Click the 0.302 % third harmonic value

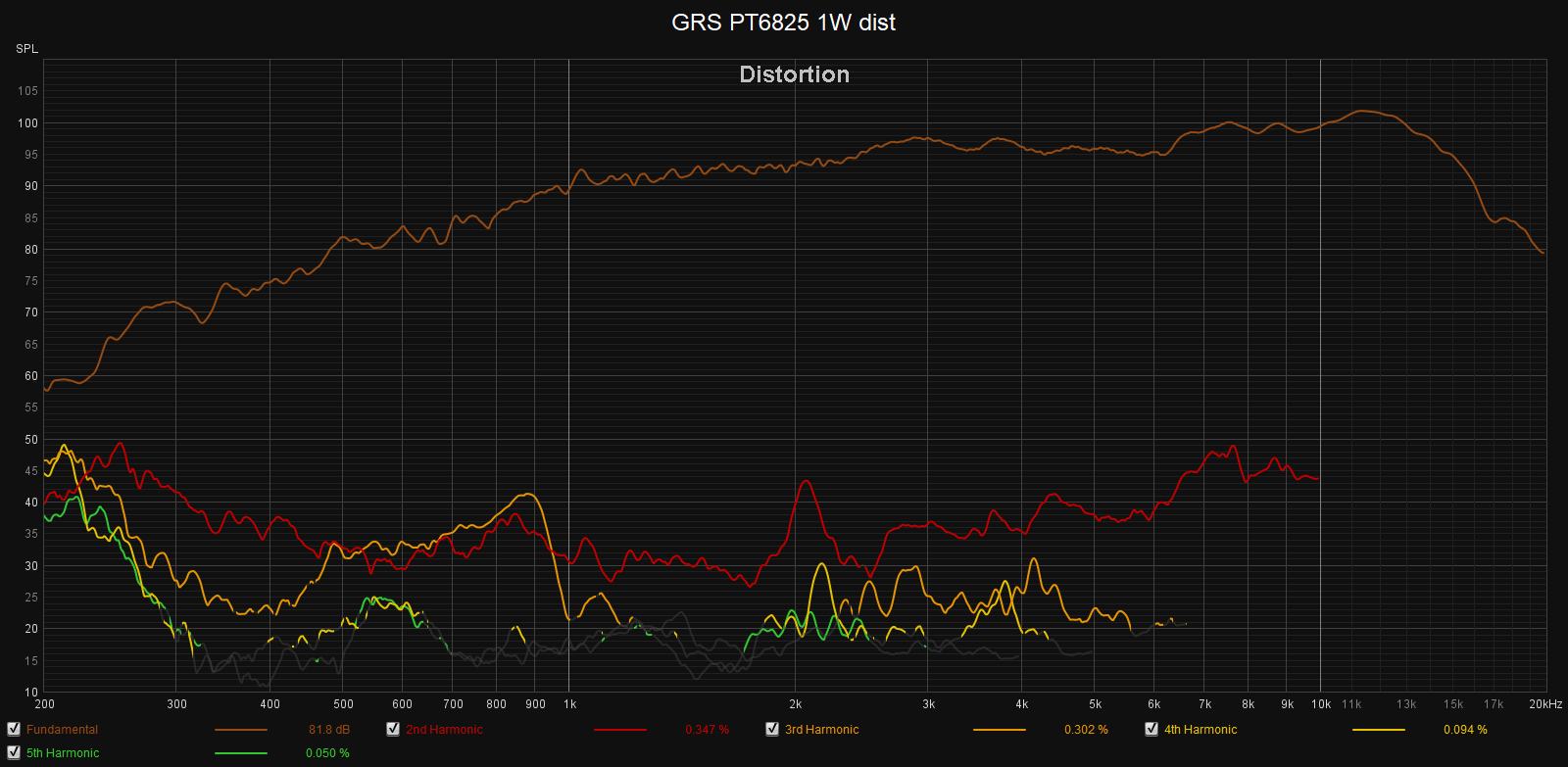pyautogui.click(x=1086, y=730)
